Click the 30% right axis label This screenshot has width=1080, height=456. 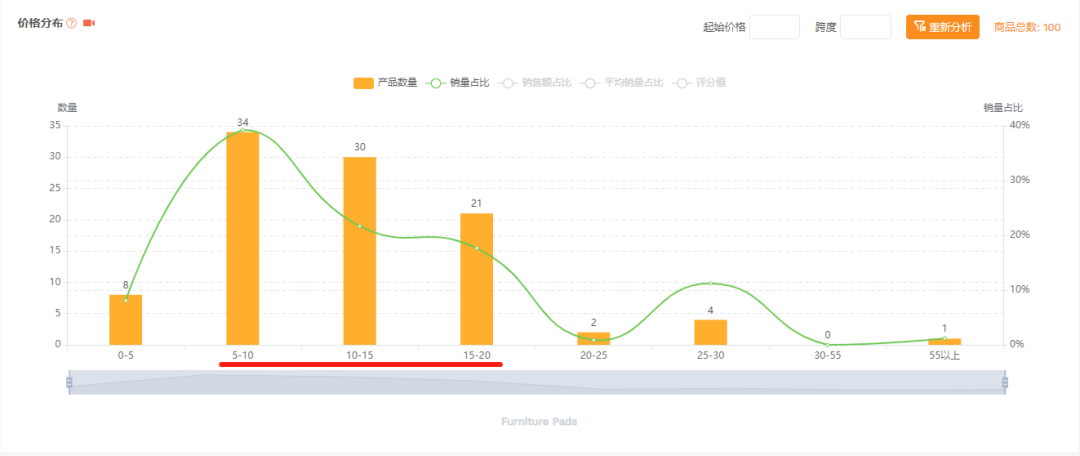[x=1020, y=180]
